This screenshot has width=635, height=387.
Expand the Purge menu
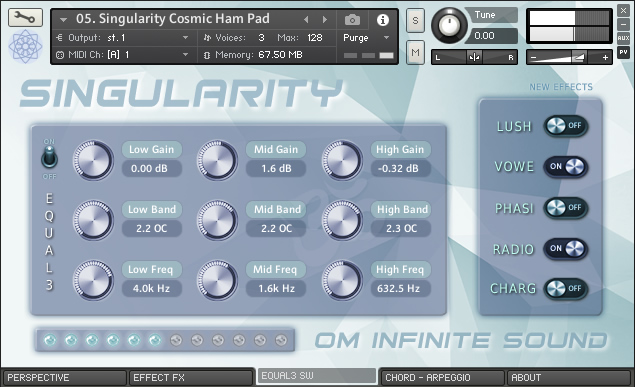(x=366, y=38)
